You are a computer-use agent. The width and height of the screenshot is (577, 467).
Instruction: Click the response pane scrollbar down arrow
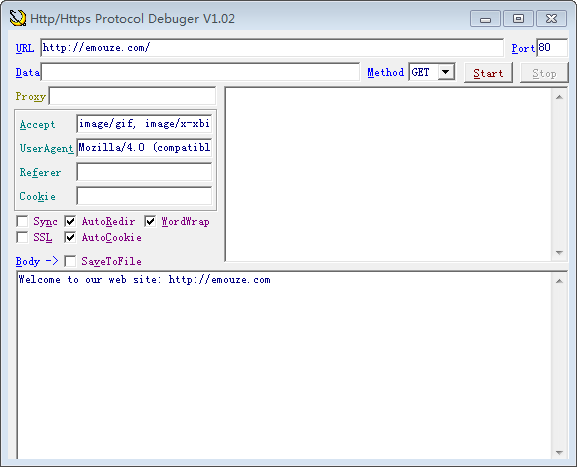[559, 253]
